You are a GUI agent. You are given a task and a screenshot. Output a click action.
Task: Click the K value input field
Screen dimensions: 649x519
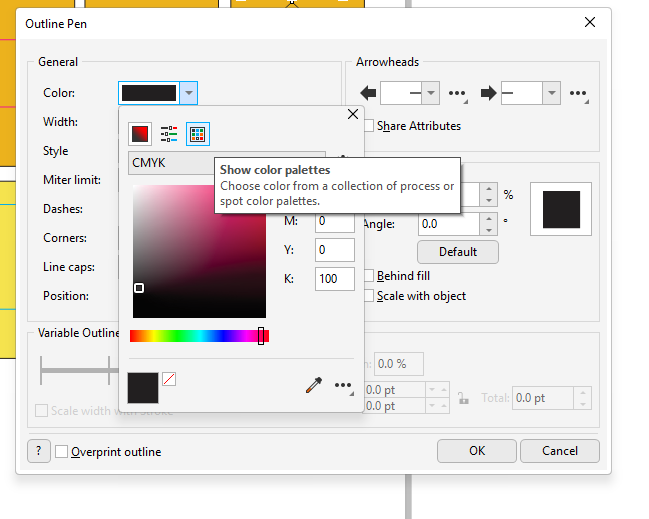pos(335,279)
